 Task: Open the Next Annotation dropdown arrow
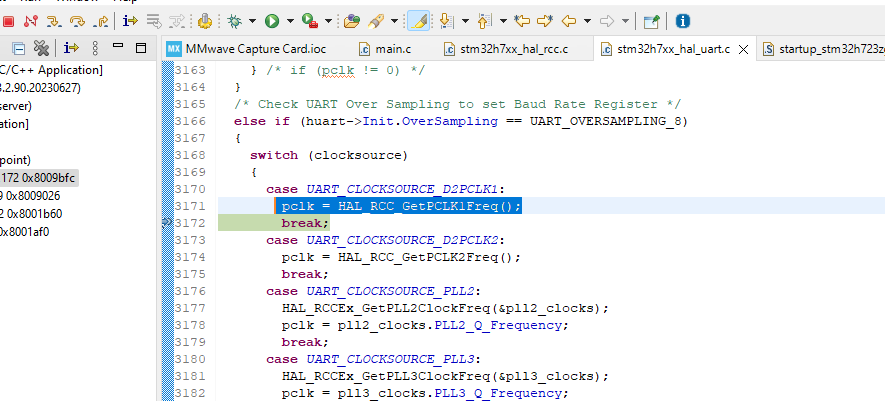click(x=465, y=21)
